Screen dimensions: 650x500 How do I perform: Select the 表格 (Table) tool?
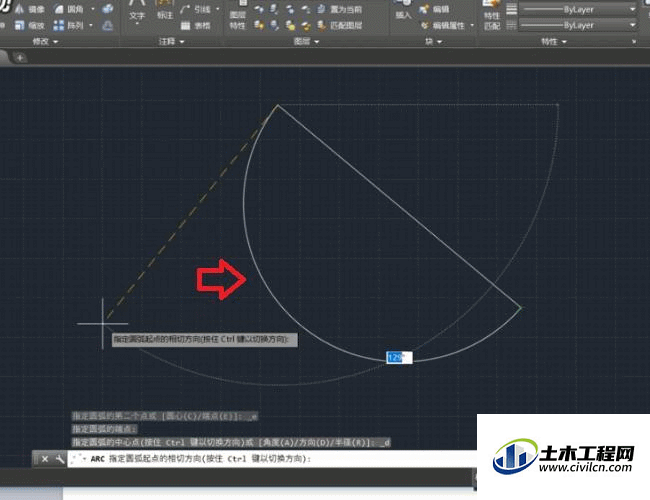[x=196, y=26]
